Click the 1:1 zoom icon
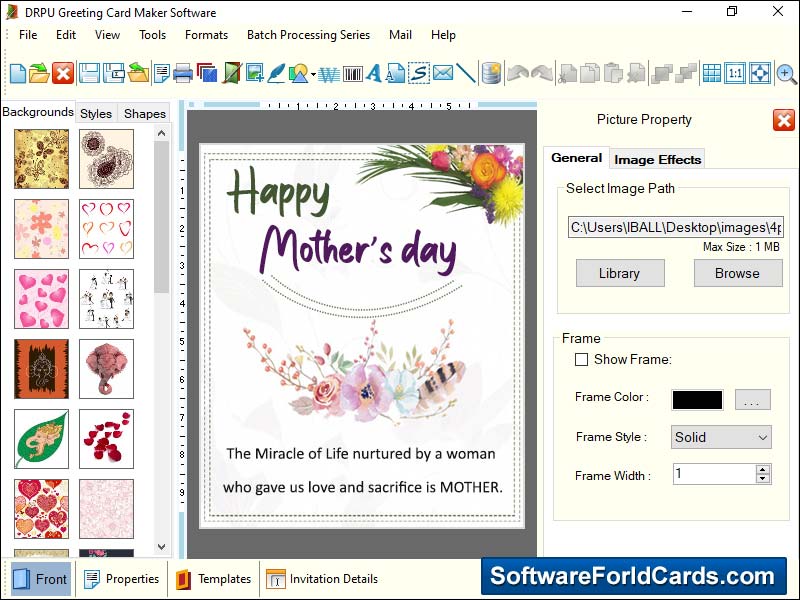Image resolution: width=800 pixels, height=600 pixels. click(x=736, y=72)
